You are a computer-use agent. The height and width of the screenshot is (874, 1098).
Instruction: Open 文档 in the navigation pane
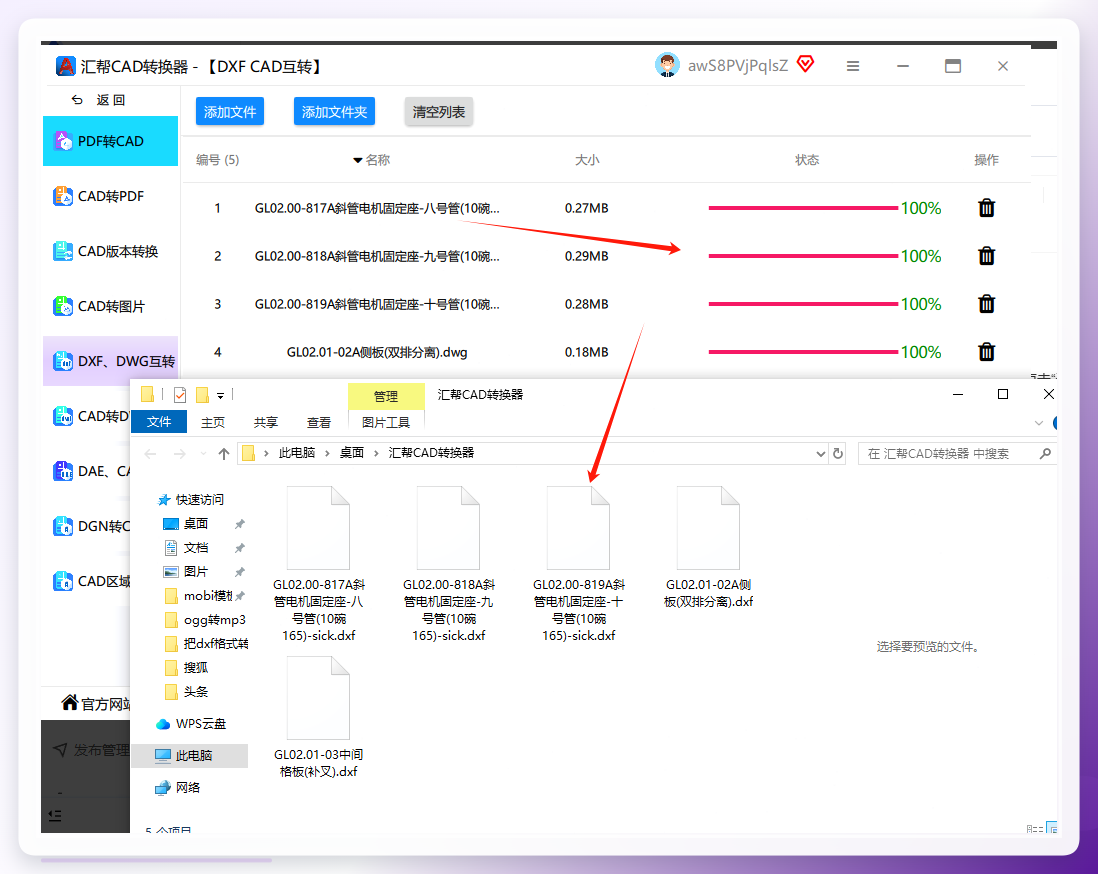(x=195, y=548)
